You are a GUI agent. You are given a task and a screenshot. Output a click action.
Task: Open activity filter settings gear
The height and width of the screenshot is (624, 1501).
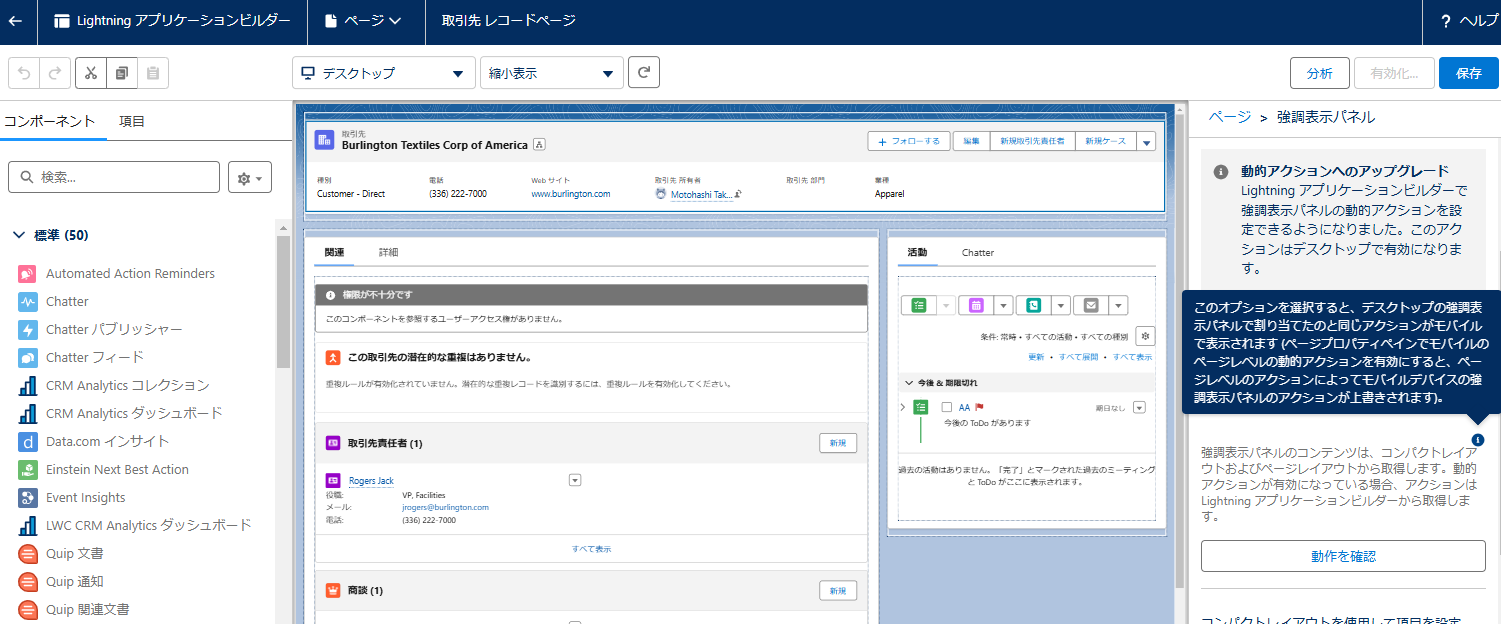(x=1146, y=336)
